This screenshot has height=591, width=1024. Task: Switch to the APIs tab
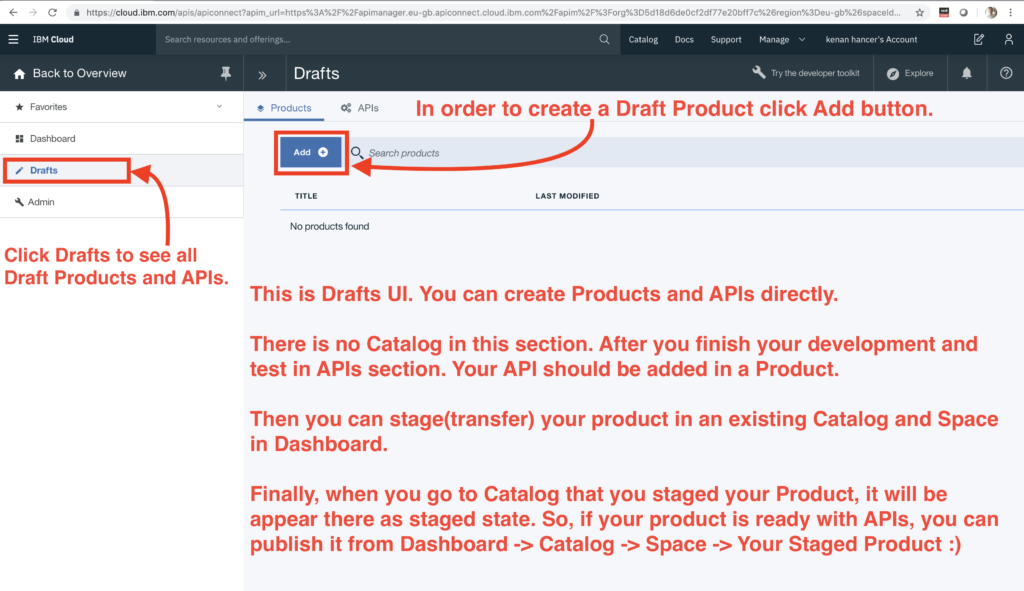(360, 108)
